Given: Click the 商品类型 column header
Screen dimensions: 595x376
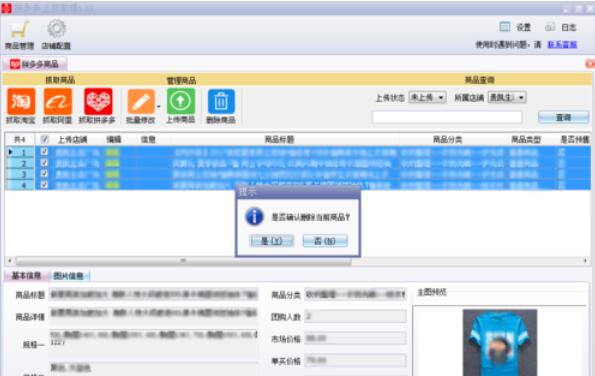Looking at the screenshot, I should [x=526, y=140].
